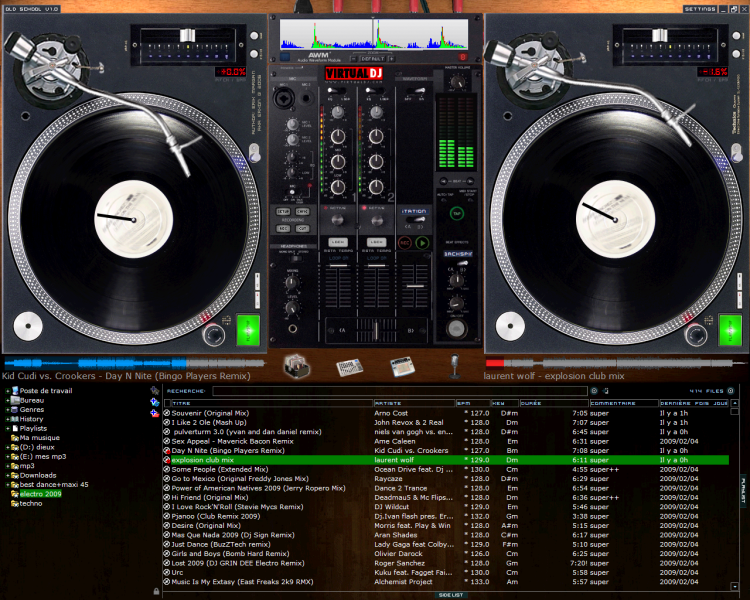The image size is (750, 600).
Task: Click the master volume knob
Action: pyautogui.click(x=458, y=82)
